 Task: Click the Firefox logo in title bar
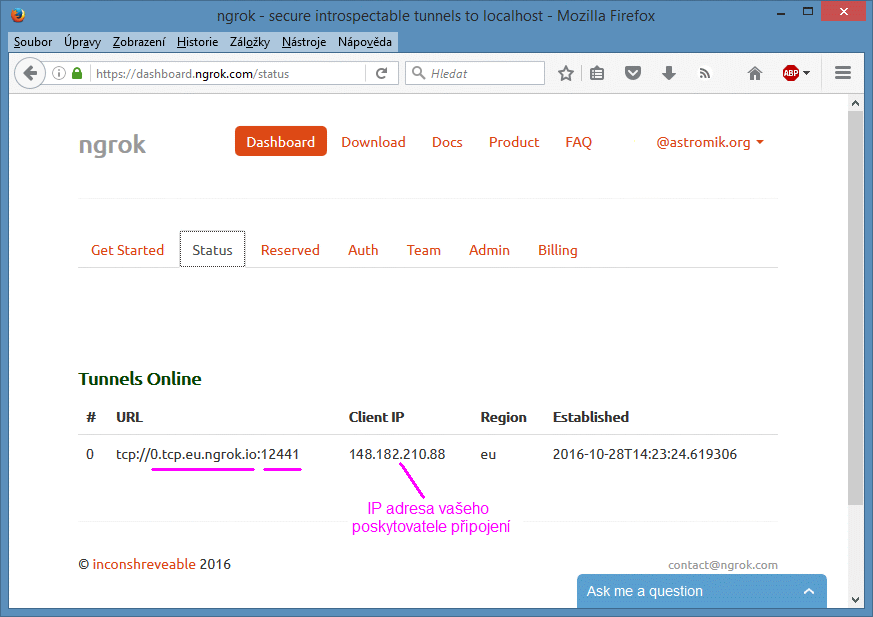18,15
